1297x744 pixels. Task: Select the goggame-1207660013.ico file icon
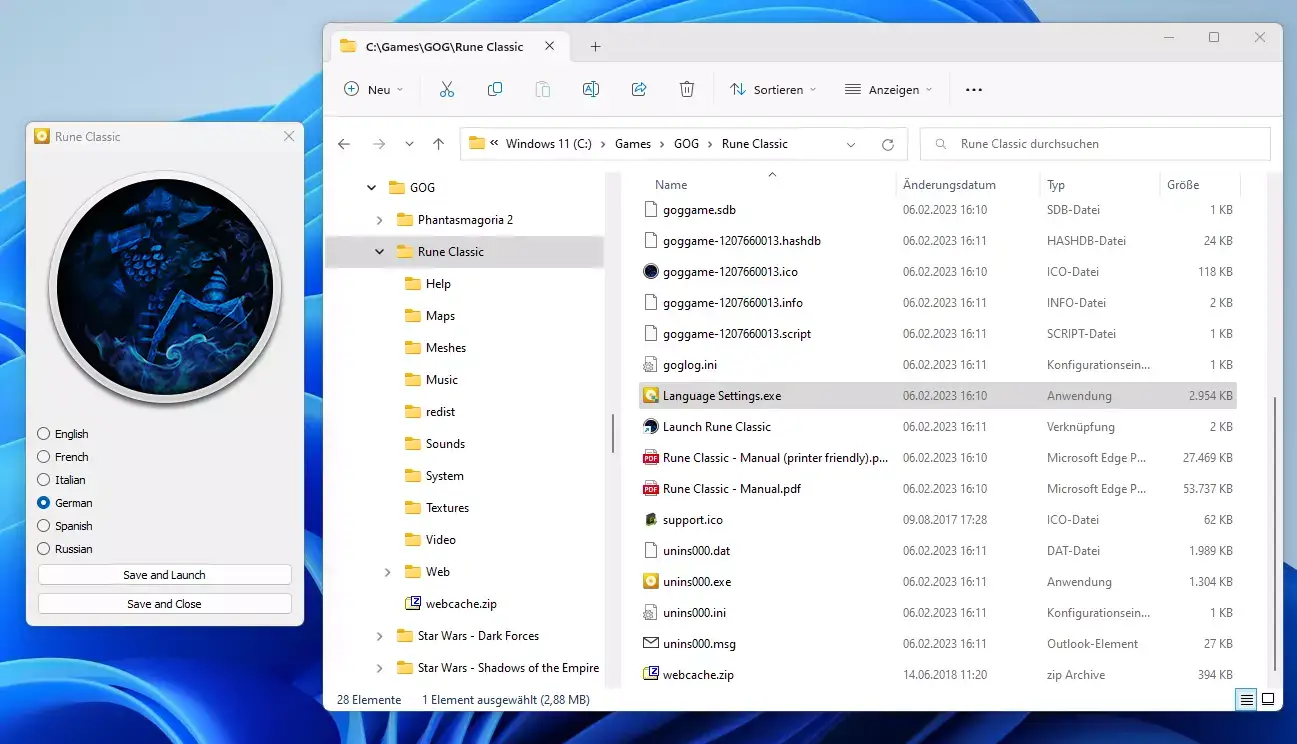point(651,272)
